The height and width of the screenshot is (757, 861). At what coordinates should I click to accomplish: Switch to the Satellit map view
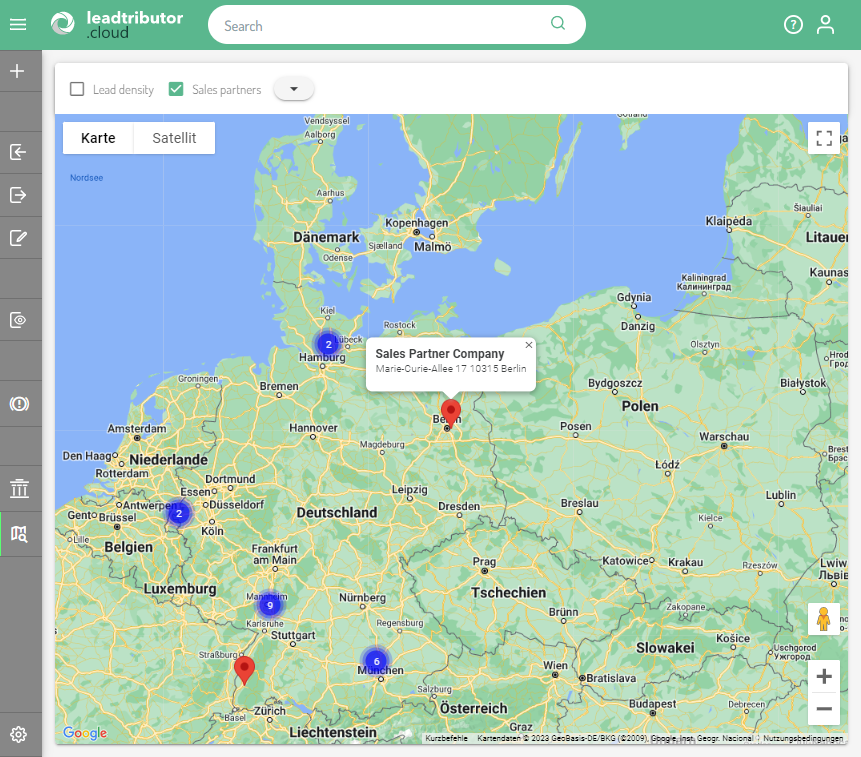click(174, 138)
